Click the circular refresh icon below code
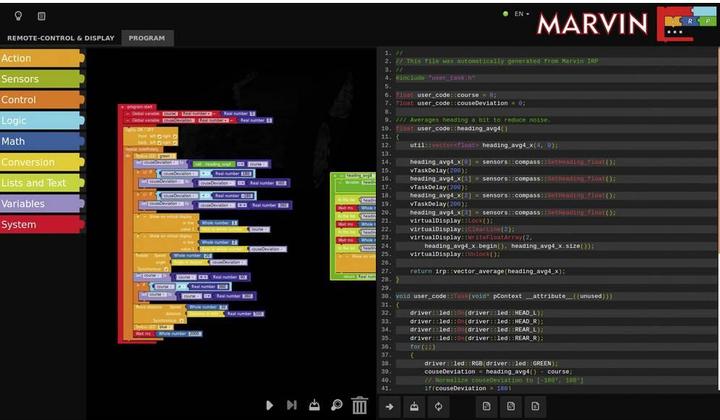Screen dimensions: 720x420 (439, 407)
